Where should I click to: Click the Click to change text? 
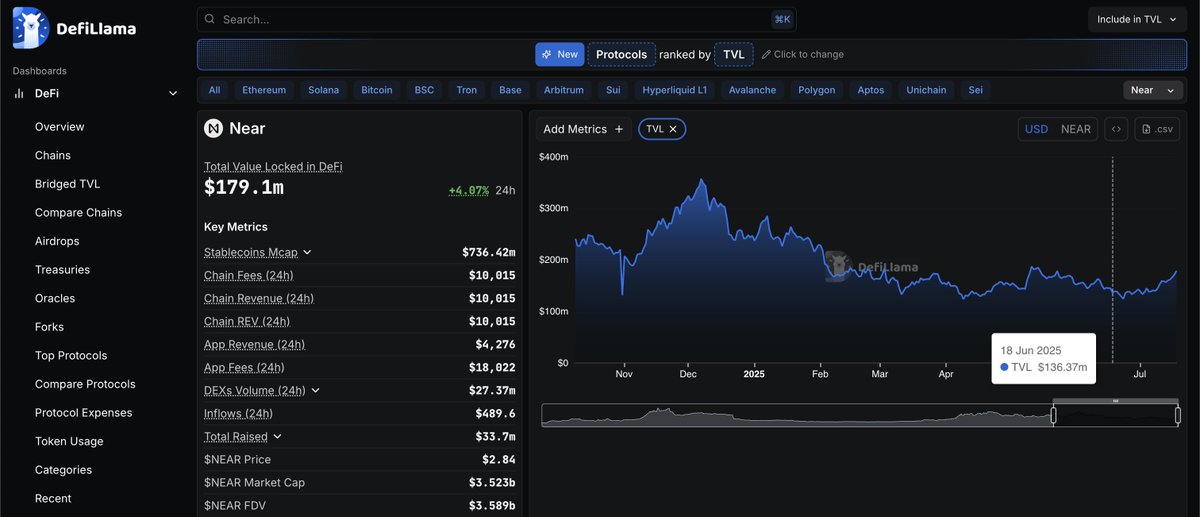tap(809, 54)
